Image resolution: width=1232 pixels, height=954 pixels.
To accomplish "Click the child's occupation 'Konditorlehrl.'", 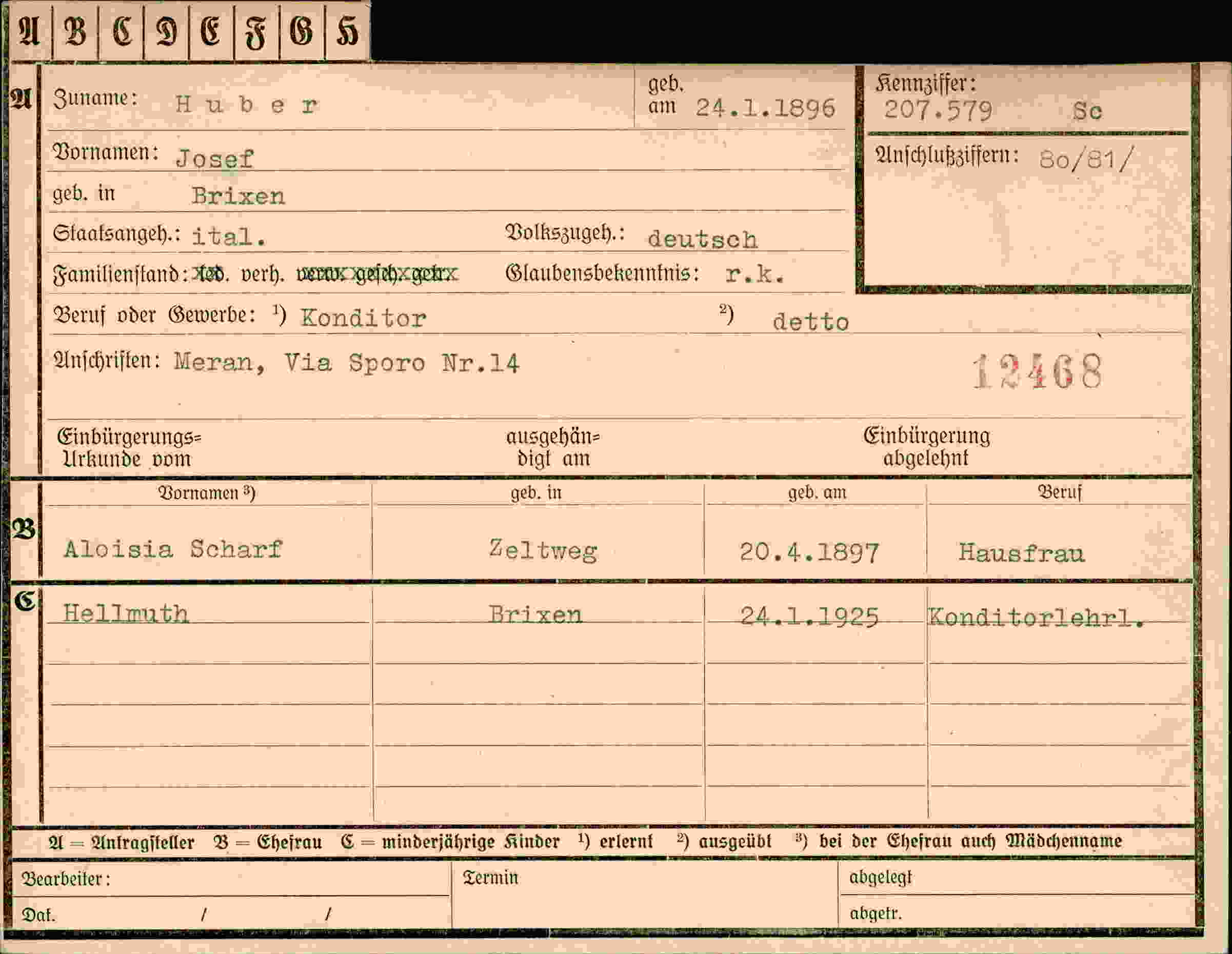I will (x=1037, y=617).
